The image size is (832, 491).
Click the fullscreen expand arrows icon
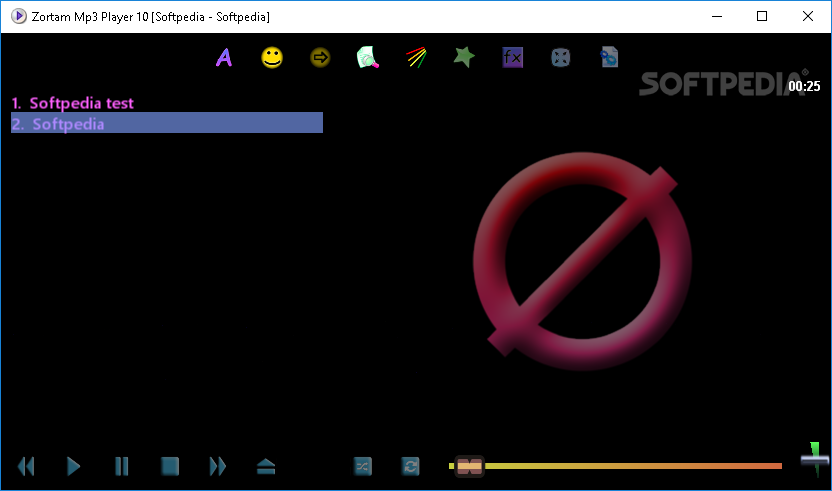point(561,57)
